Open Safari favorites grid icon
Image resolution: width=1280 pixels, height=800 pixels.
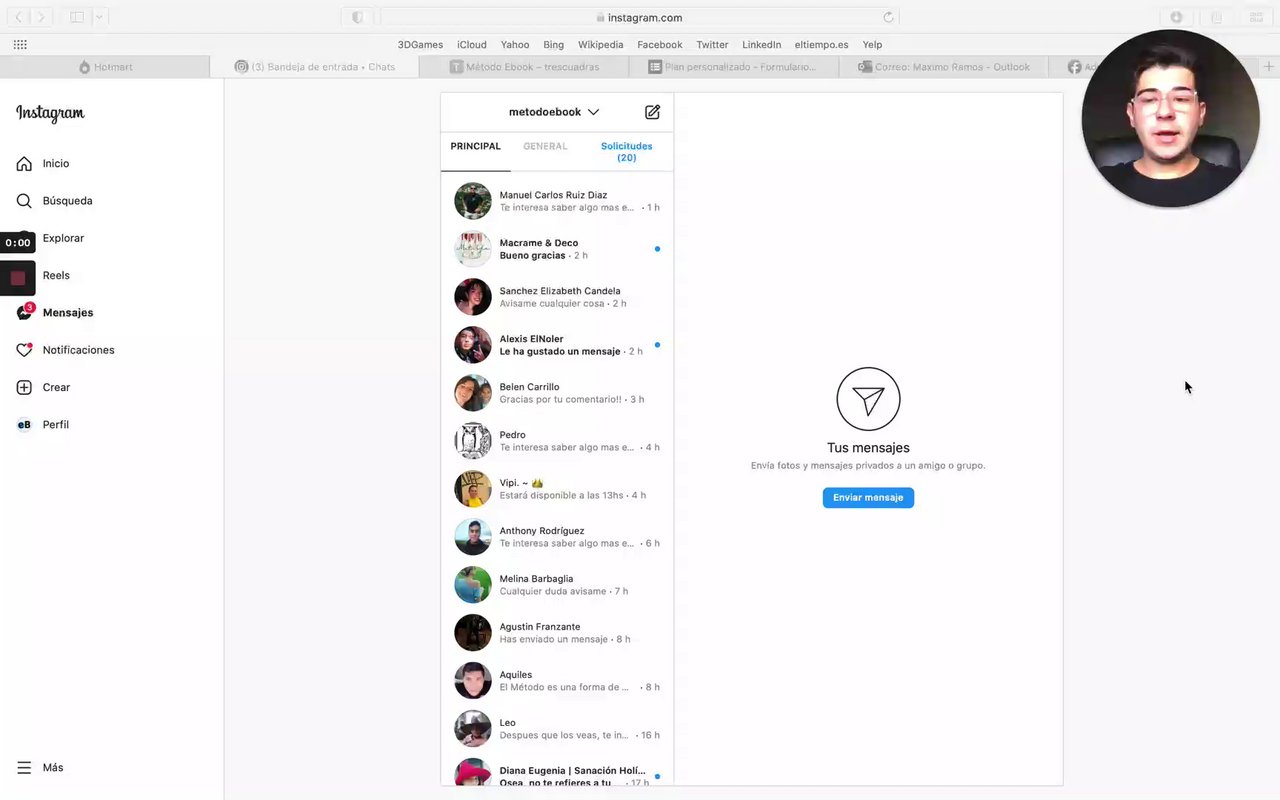[20, 44]
